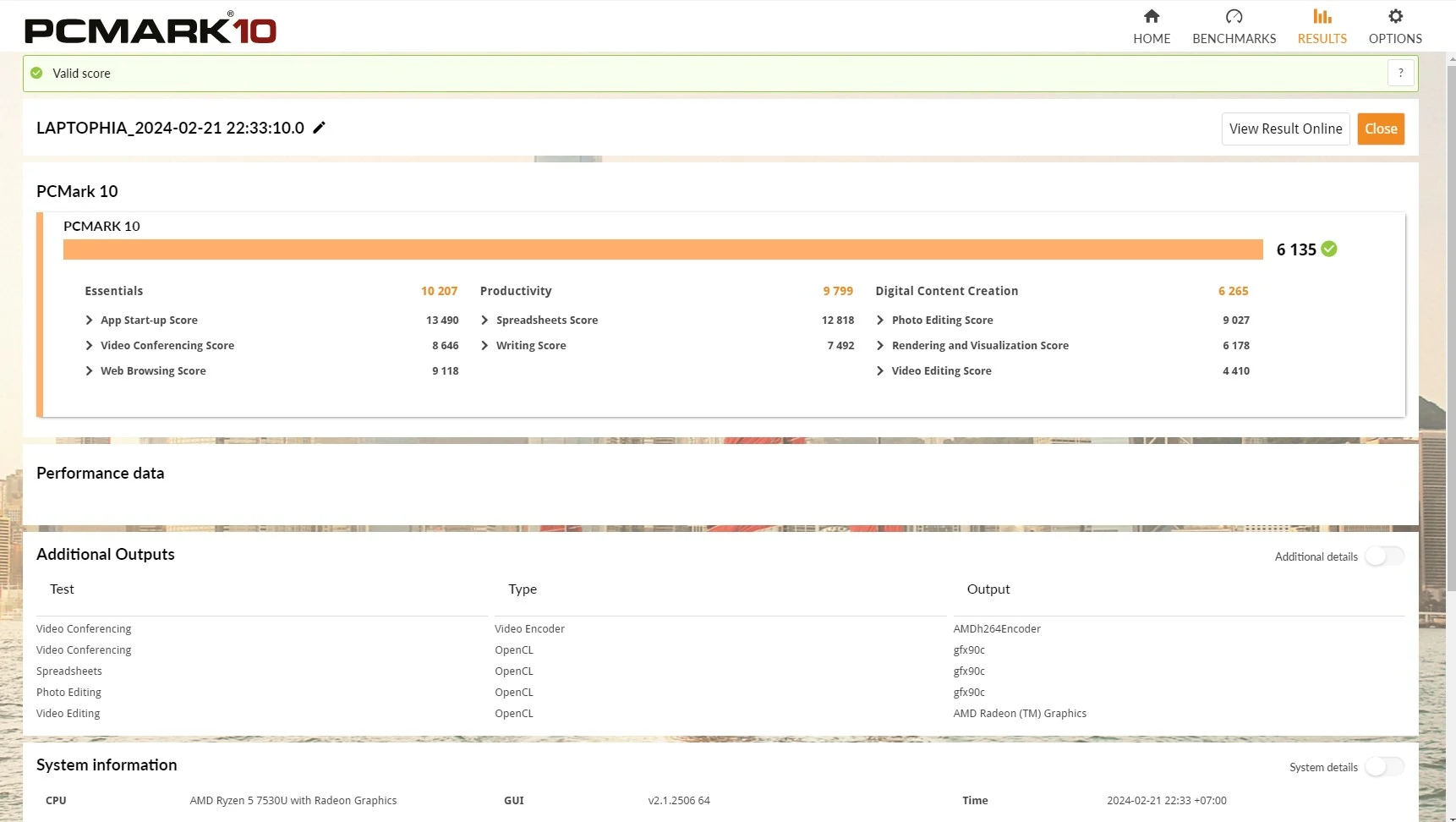
Task: Click the LAPTOPHIA result title
Action: pos(170,128)
